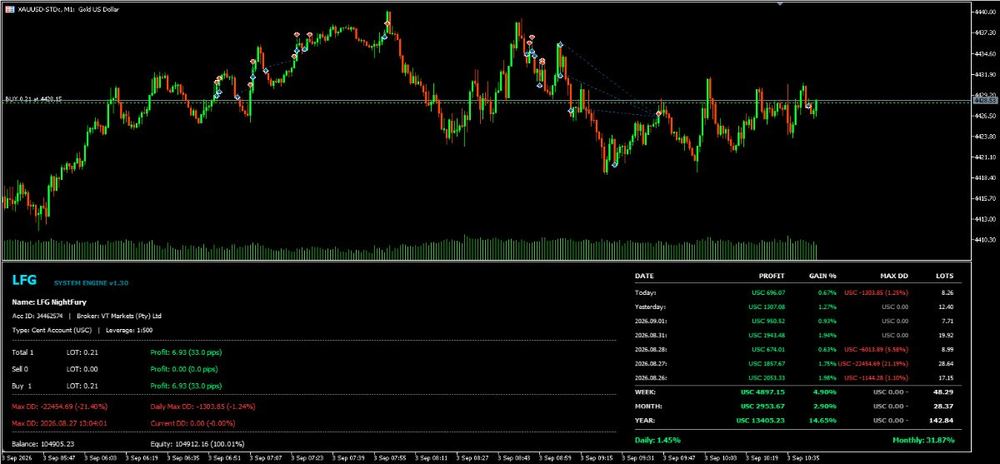Click the 3 Sep 07:55 time axis label
Image resolution: width=1000 pixels, height=464 pixels.
click(391, 458)
